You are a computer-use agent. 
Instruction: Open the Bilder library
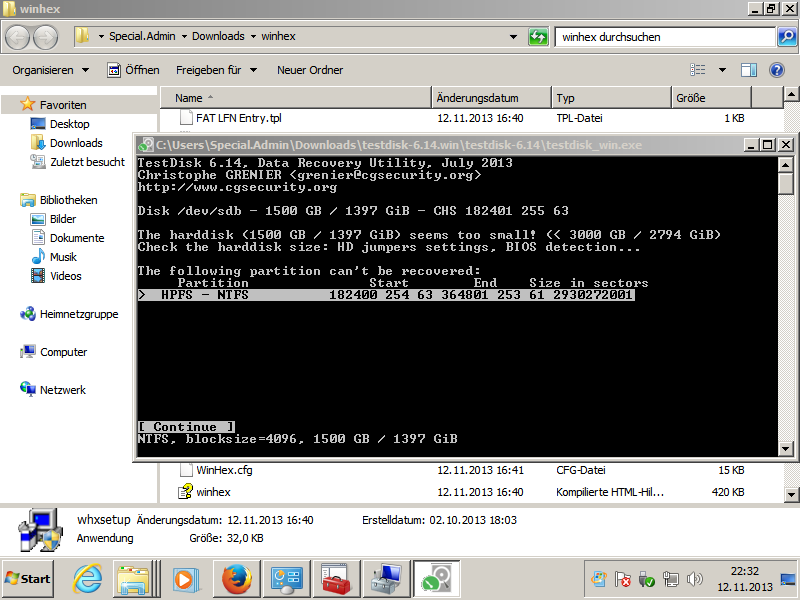[63, 219]
